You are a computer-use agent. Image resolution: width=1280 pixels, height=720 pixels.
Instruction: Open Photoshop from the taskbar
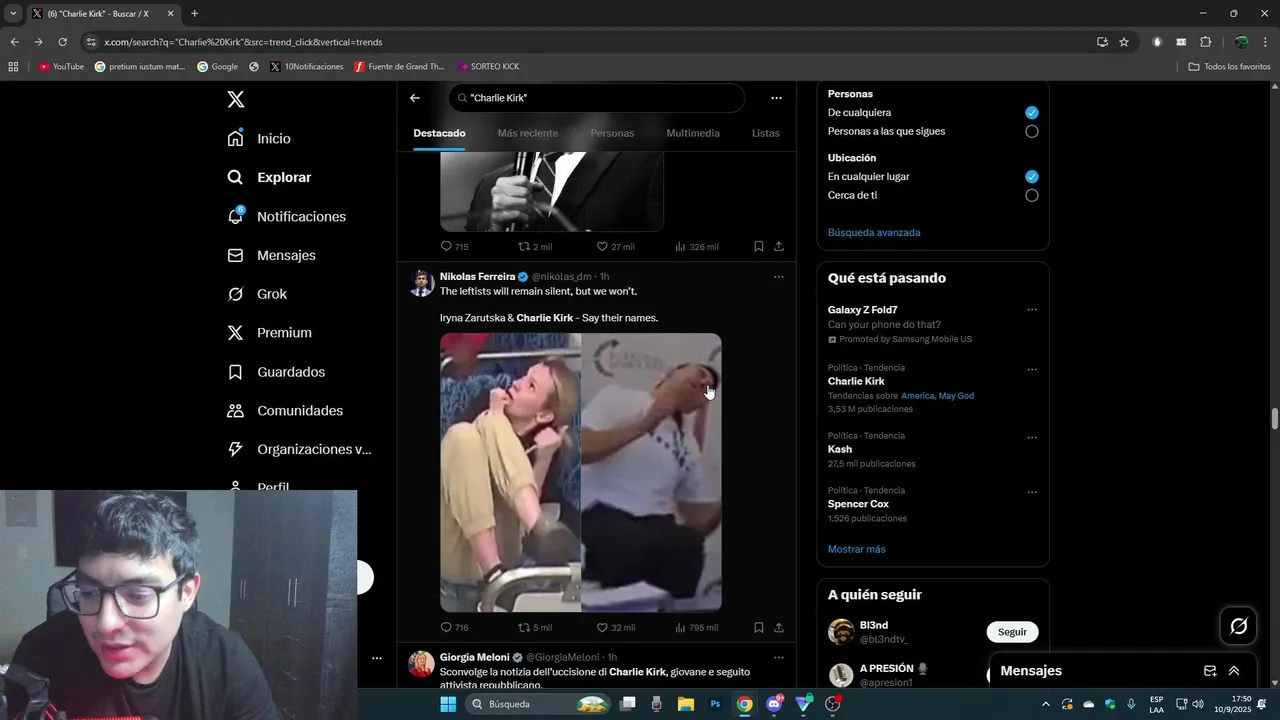tap(715, 704)
